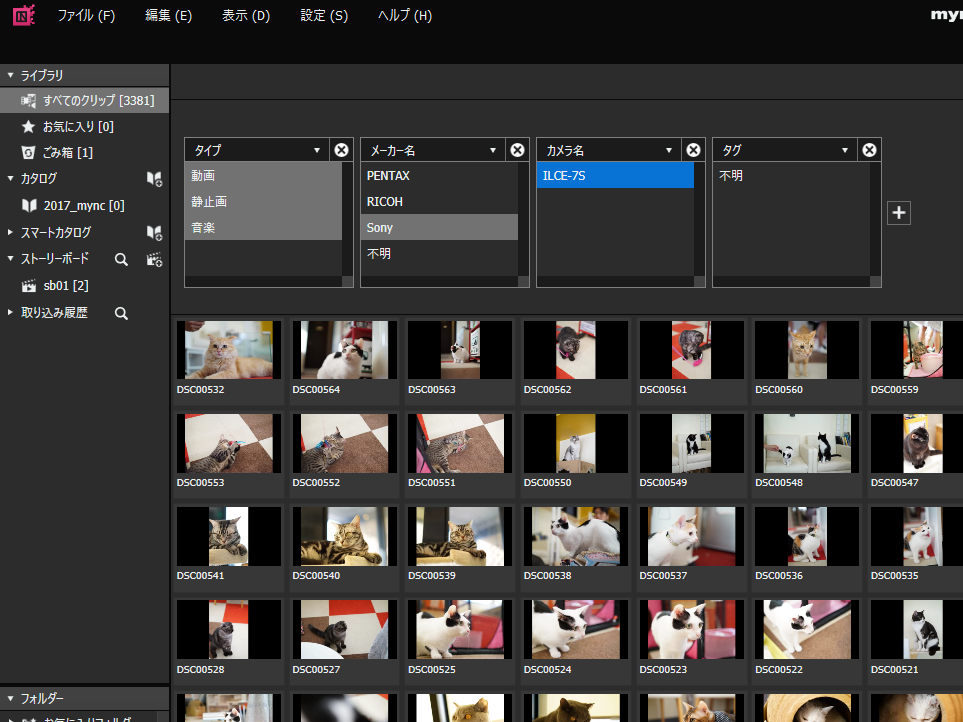The height and width of the screenshot is (722, 963).
Task: Remove the タグ filter with its X
Action: coord(870,150)
